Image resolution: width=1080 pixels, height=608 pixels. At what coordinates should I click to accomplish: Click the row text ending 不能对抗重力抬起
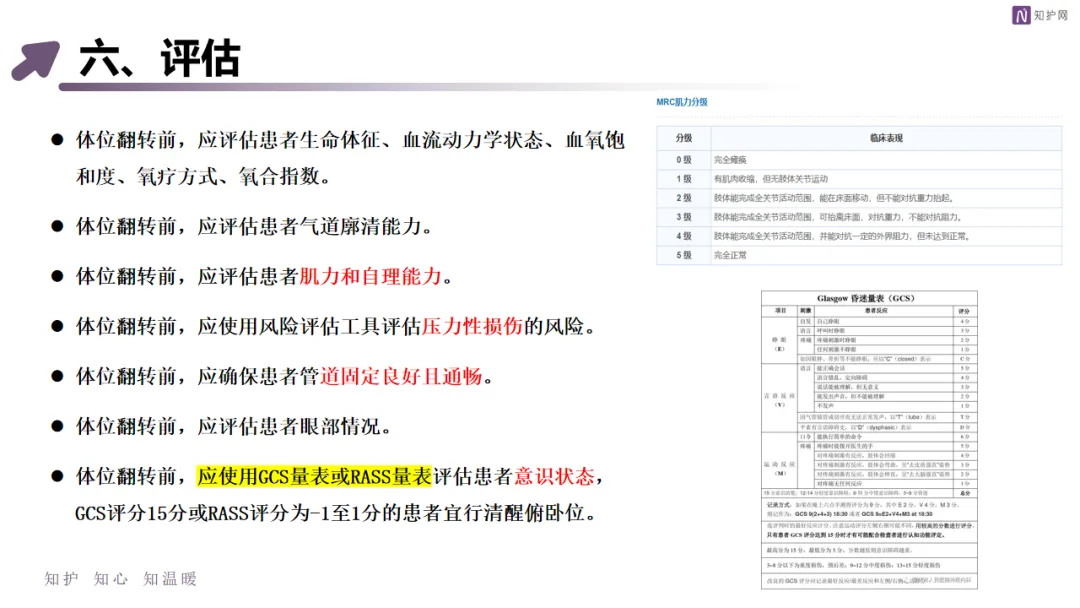click(x=834, y=198)
